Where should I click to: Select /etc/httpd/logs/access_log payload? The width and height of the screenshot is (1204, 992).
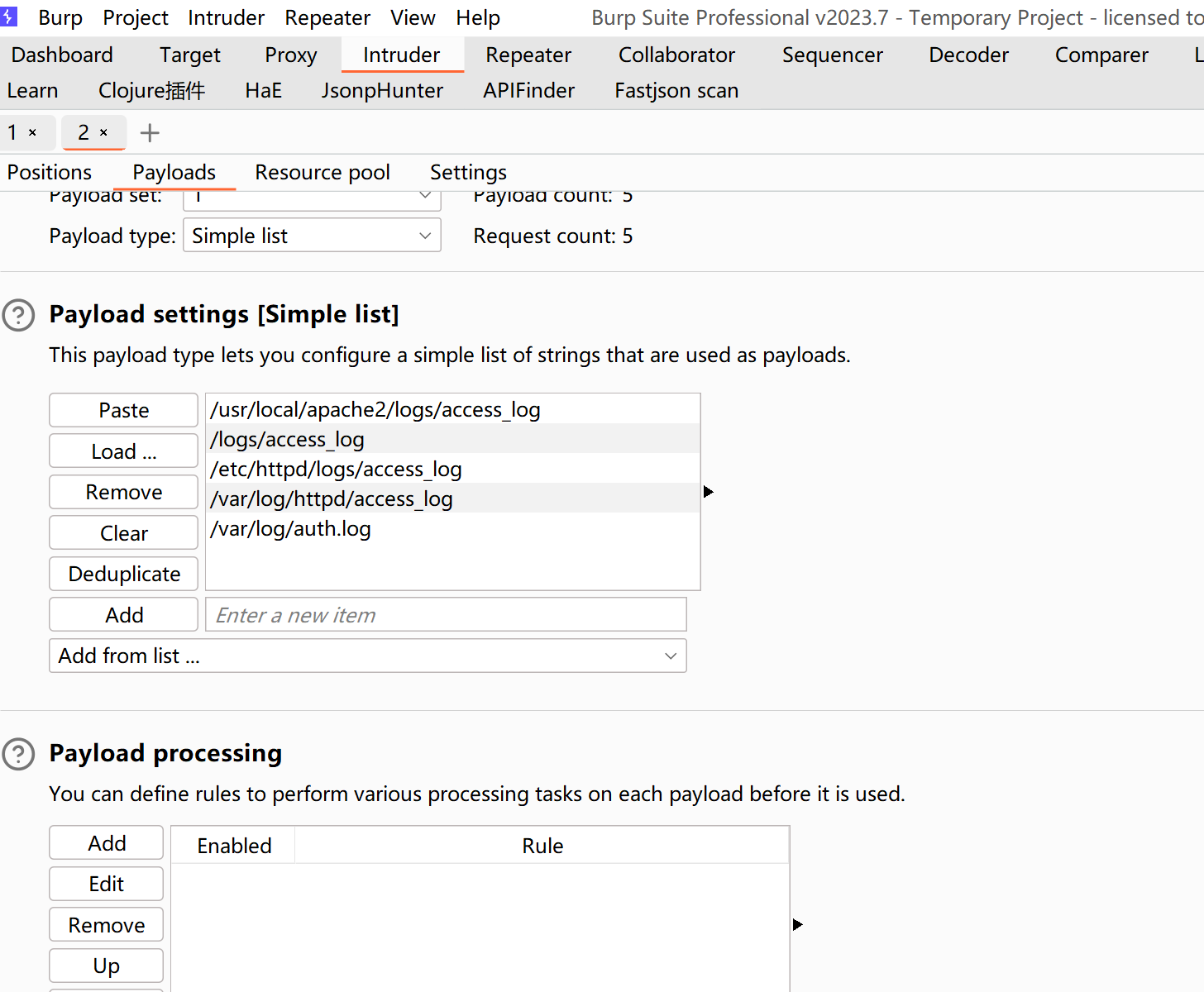(452, 469)
